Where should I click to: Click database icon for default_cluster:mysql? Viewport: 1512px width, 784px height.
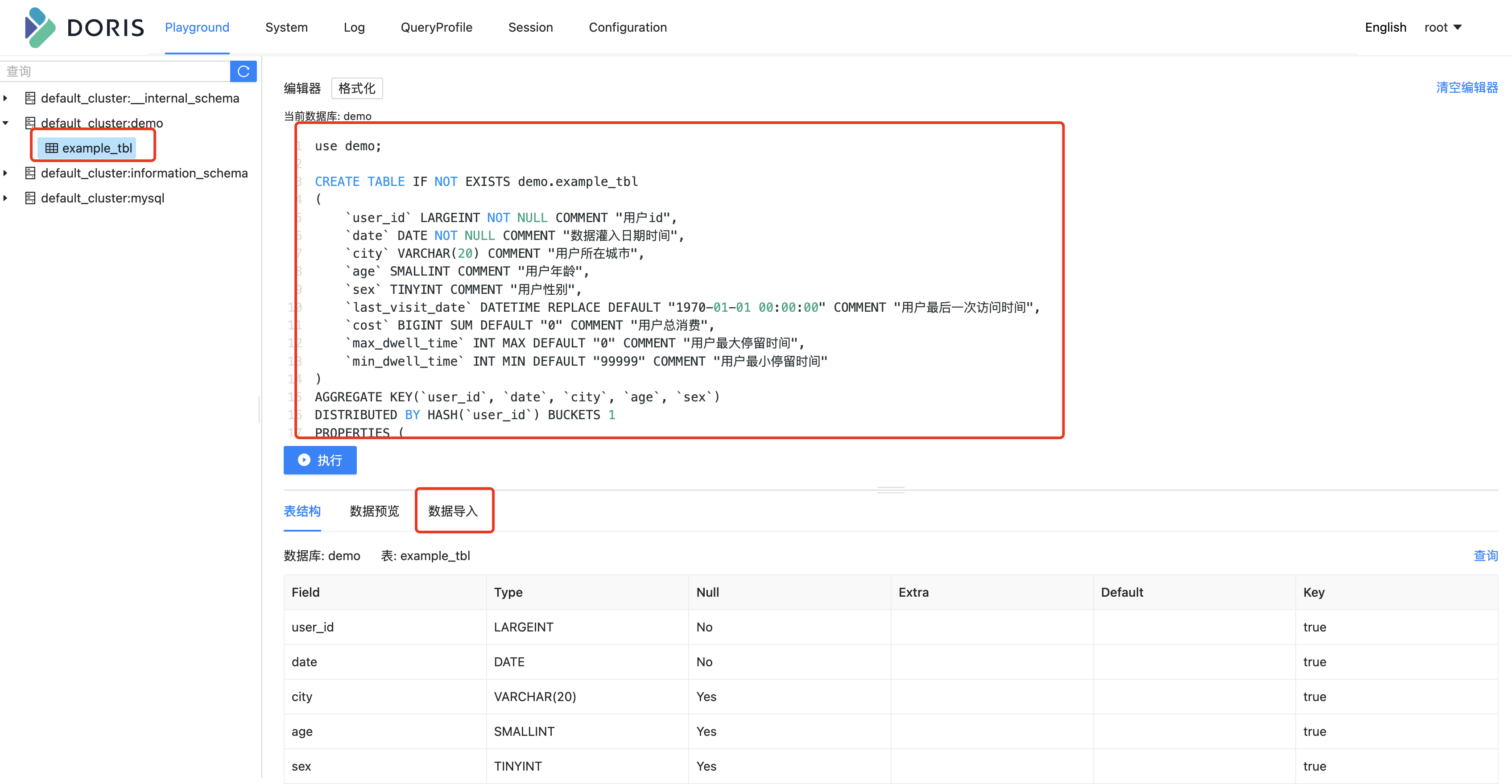[x=30, y=198]
